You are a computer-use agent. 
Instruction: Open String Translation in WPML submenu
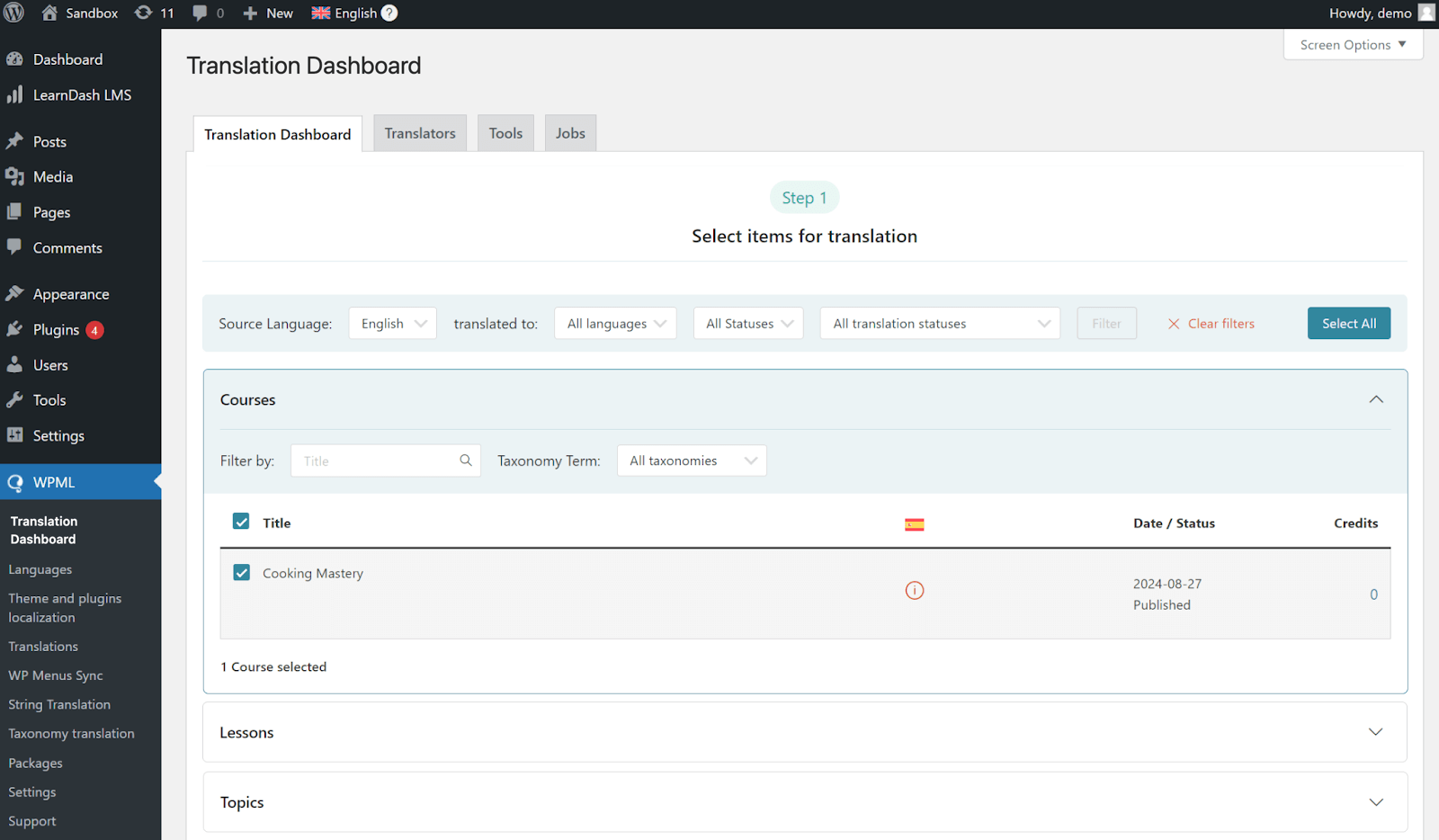click(59, 705)
